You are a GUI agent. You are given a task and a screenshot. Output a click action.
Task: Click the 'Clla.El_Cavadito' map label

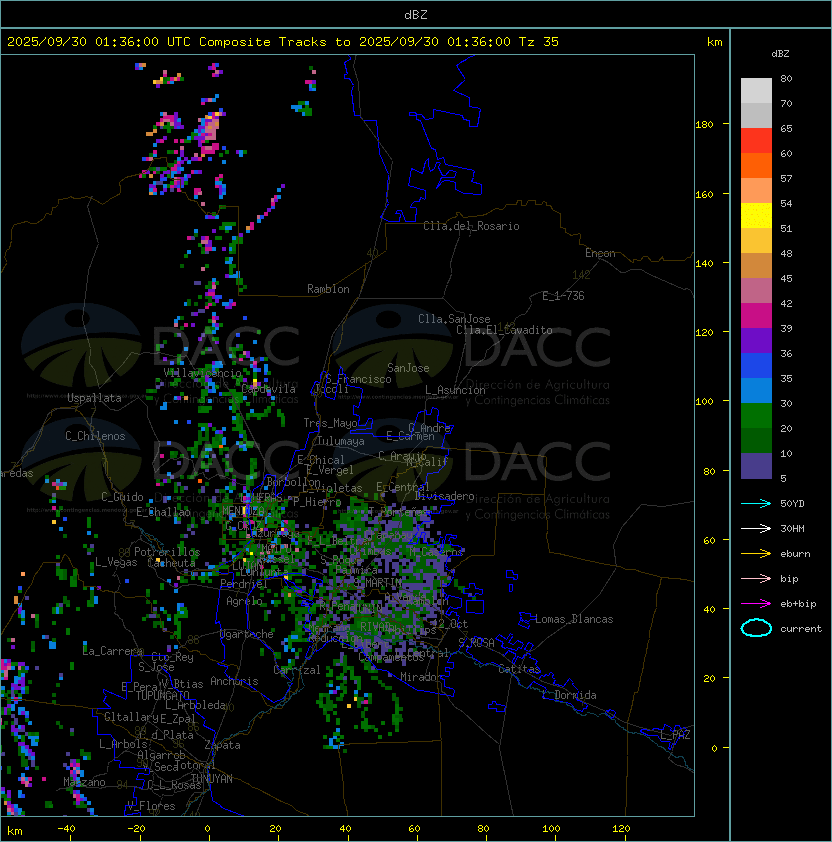(504, 330)
